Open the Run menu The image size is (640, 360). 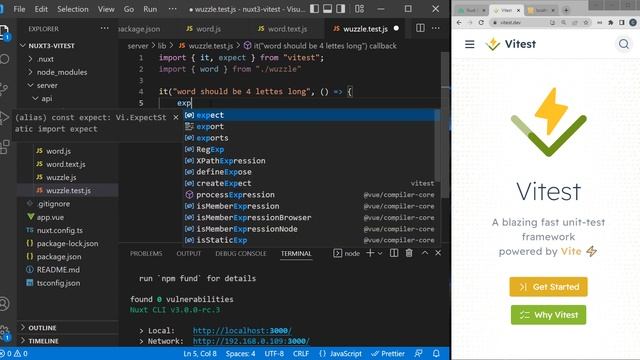[150, 9]
